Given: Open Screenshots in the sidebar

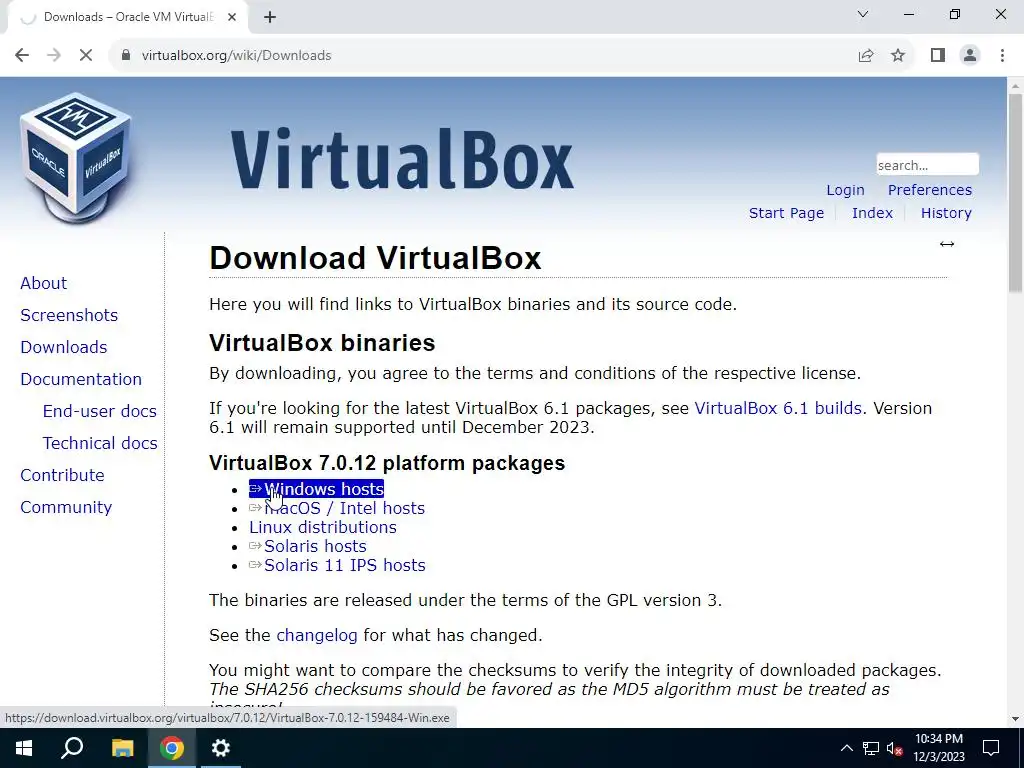Looking at the screenshot, I should pos(69,315).
